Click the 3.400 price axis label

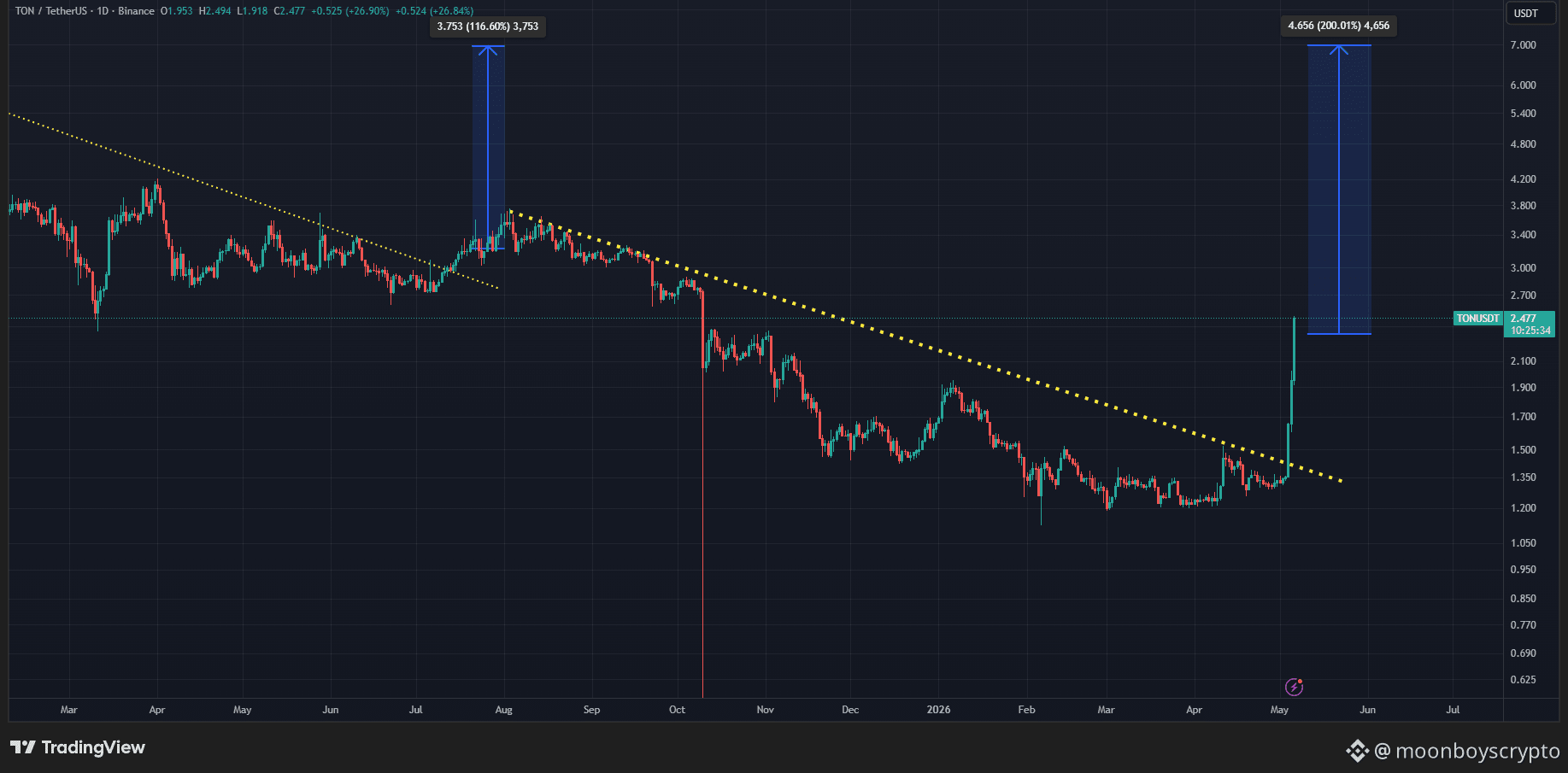(1523, 235)
